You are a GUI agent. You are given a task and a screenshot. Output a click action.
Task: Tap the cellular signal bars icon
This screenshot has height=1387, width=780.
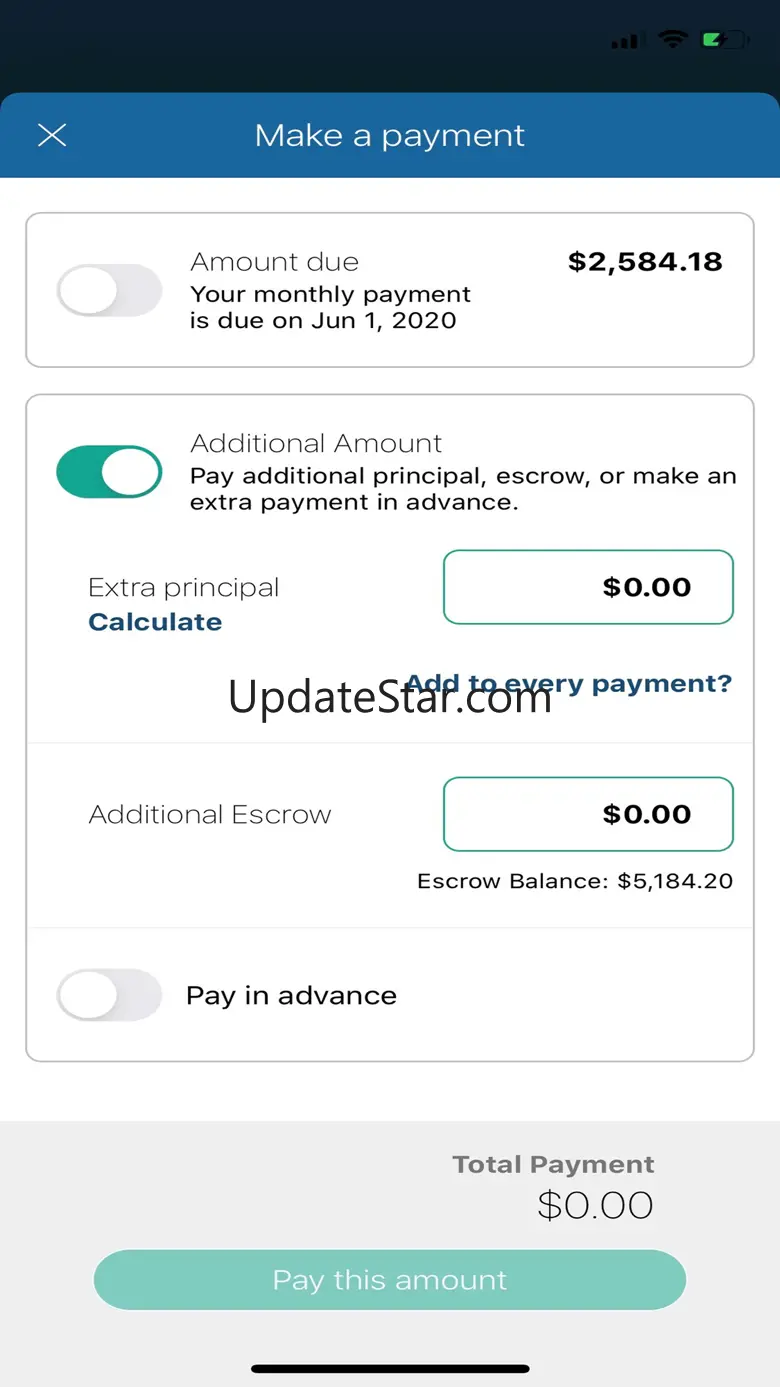click(x=624, y=41)
